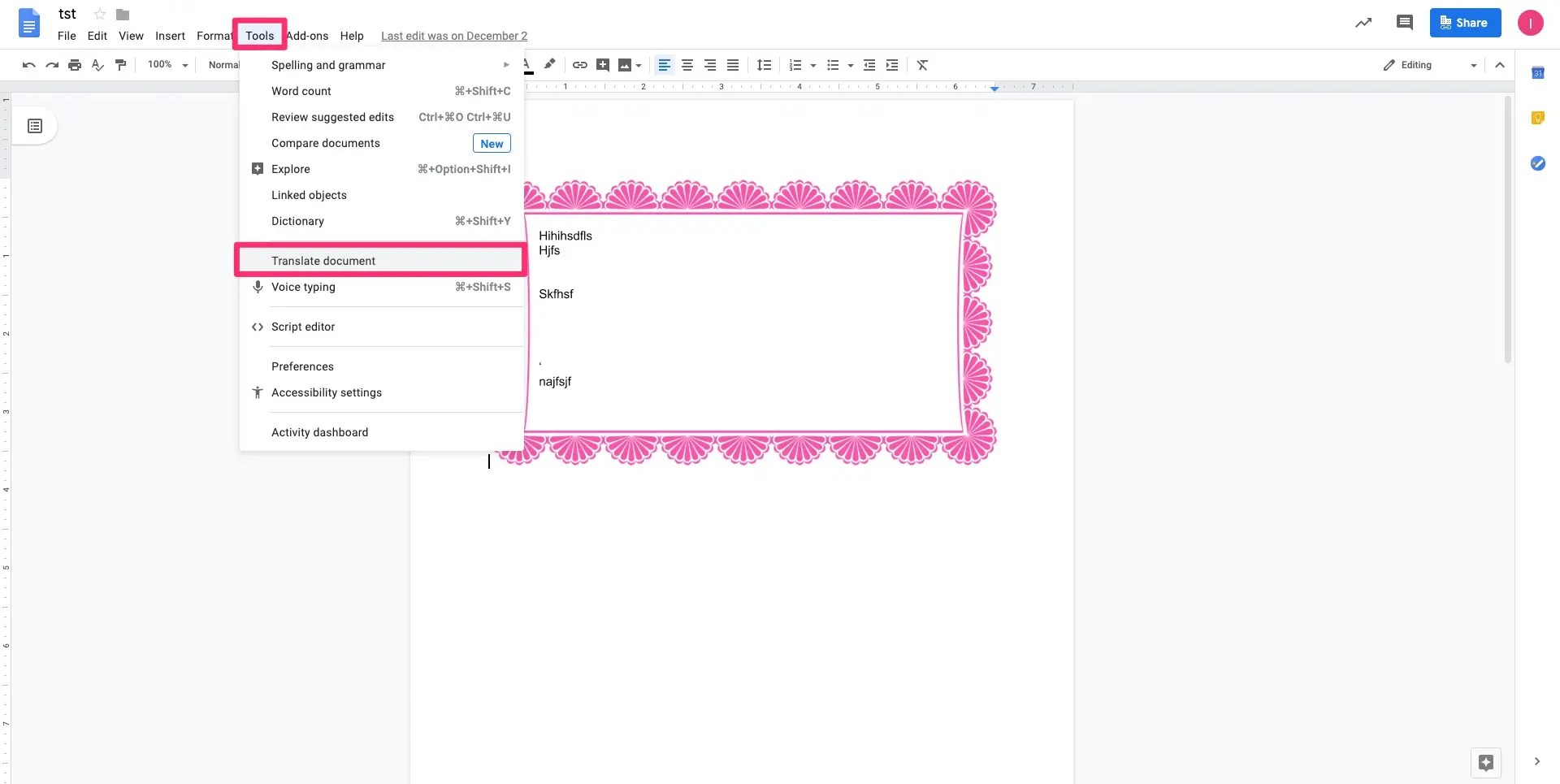Select the Paint format roller icon
The width and height of the screenshot is (1560, 784).
coord(121,65)
